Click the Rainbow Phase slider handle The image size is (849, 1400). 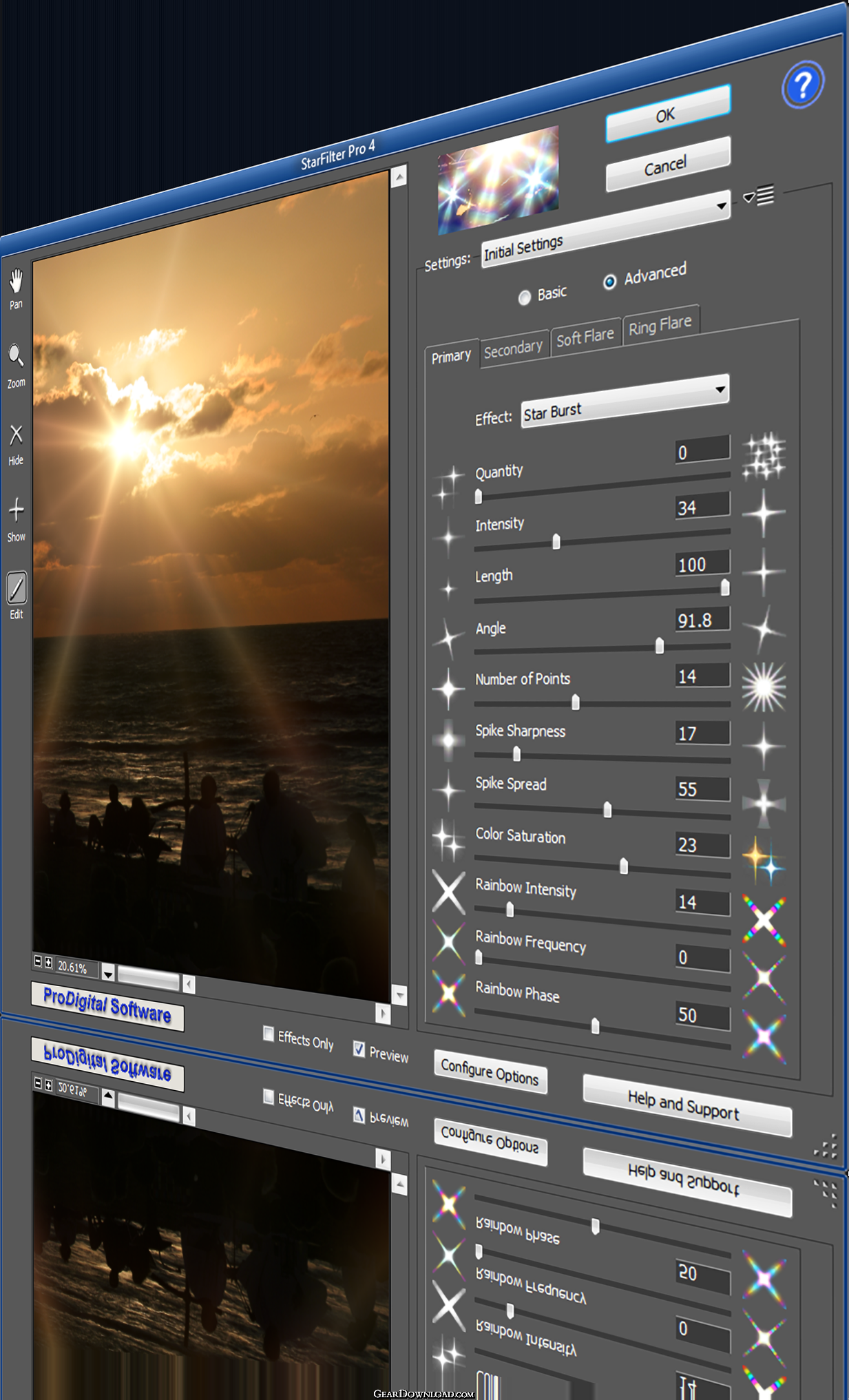[595, 1026]
